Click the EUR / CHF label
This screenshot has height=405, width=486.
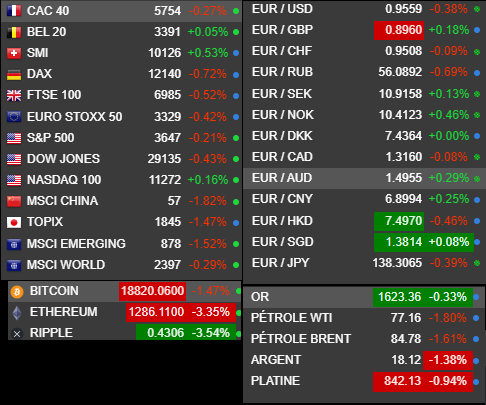click(282, 51)
